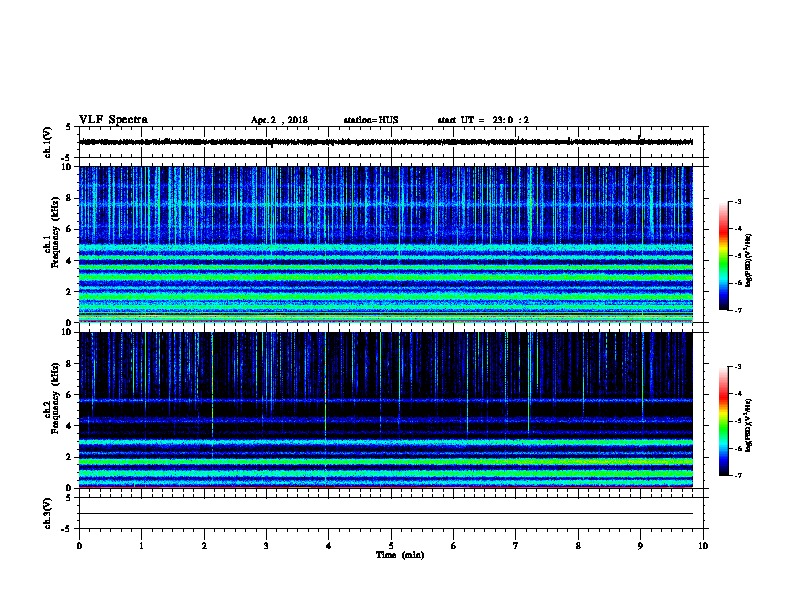
Task: Click the ch.1 spectrogram panel
Action: tap(386, 244)
